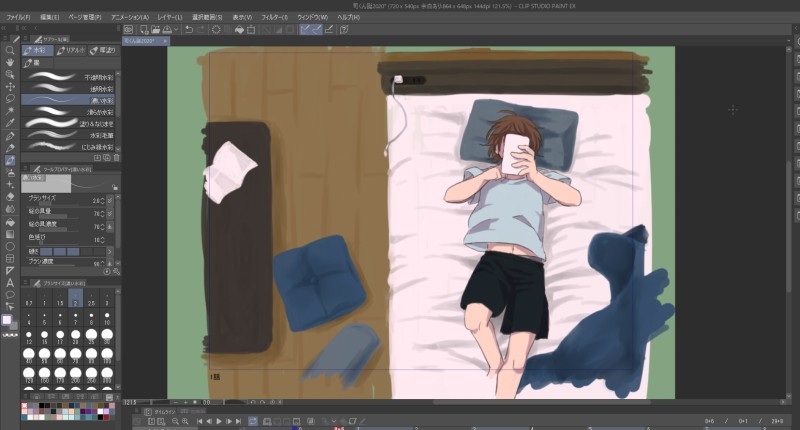Select the main drawing color swatch

[x=7, y=320]
